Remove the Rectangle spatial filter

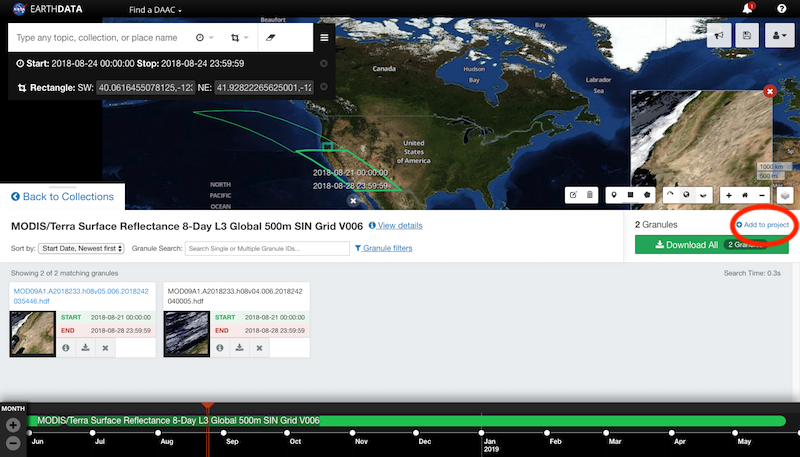(x=323, y=87)
